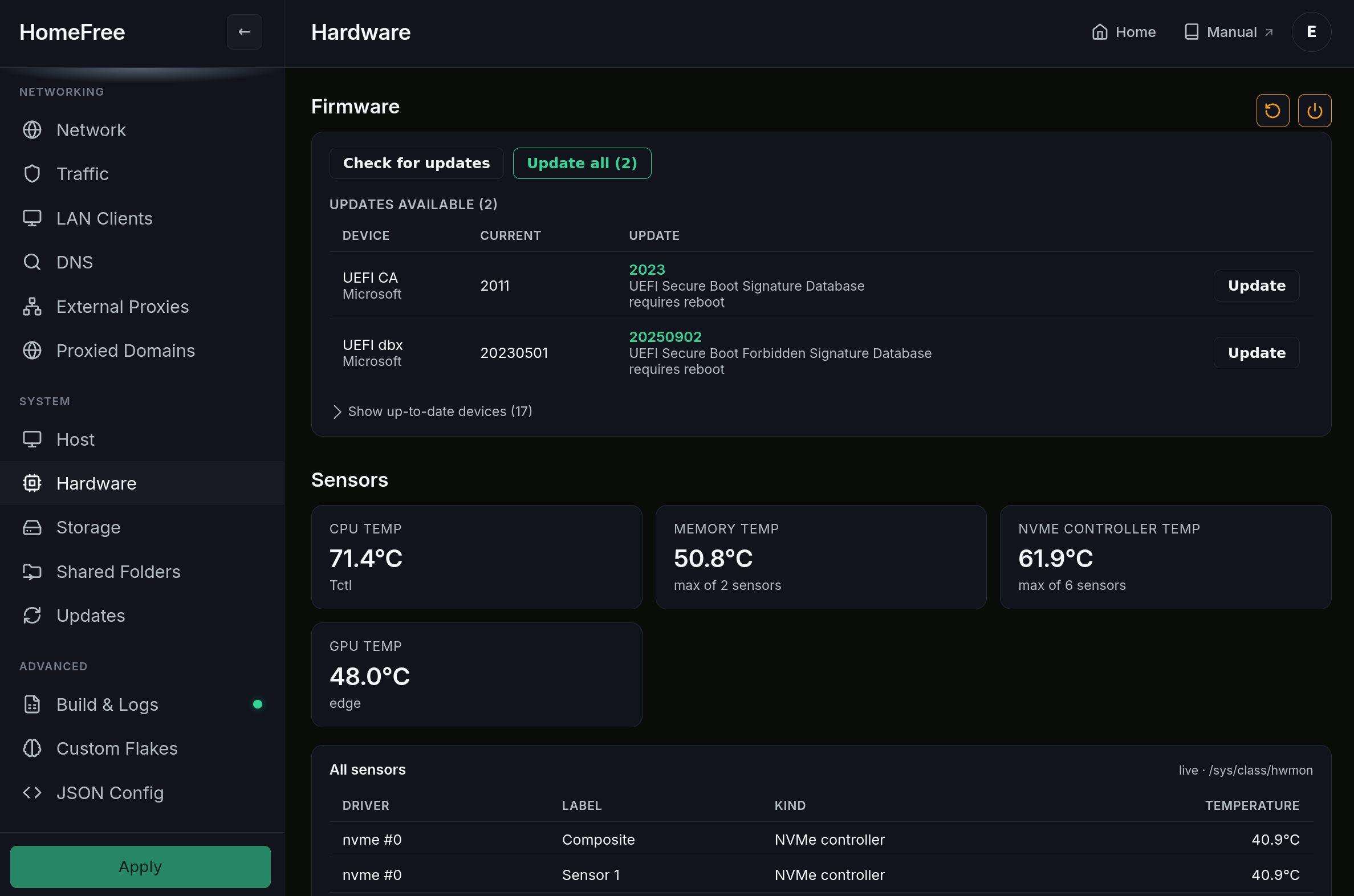Open JSON Config page
This screenshot has height=896, width=1354.
(142, 793)
